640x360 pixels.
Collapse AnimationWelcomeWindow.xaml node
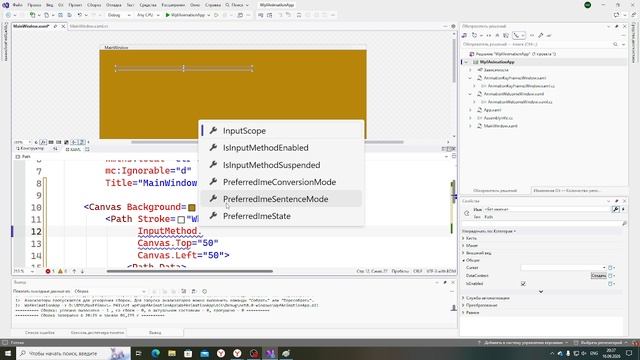coord(470,94)
